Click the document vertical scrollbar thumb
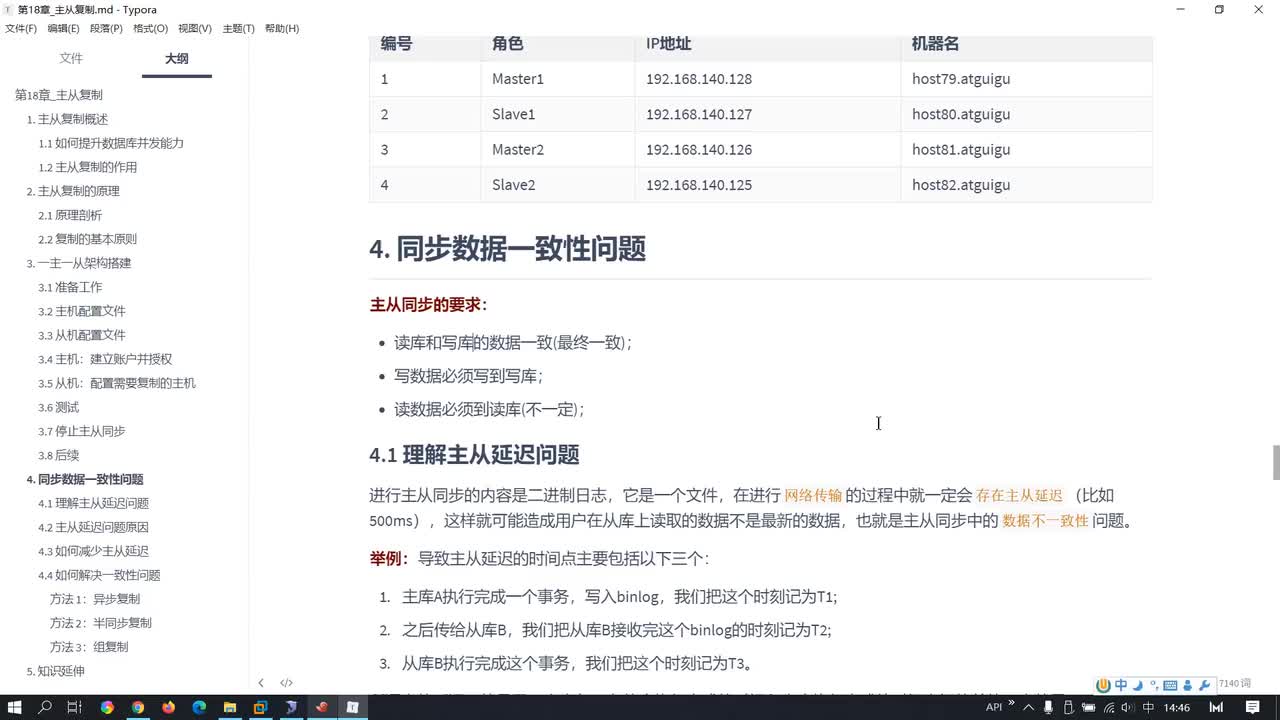Viewport: 1280px width, 720px height. point(1275,463)
